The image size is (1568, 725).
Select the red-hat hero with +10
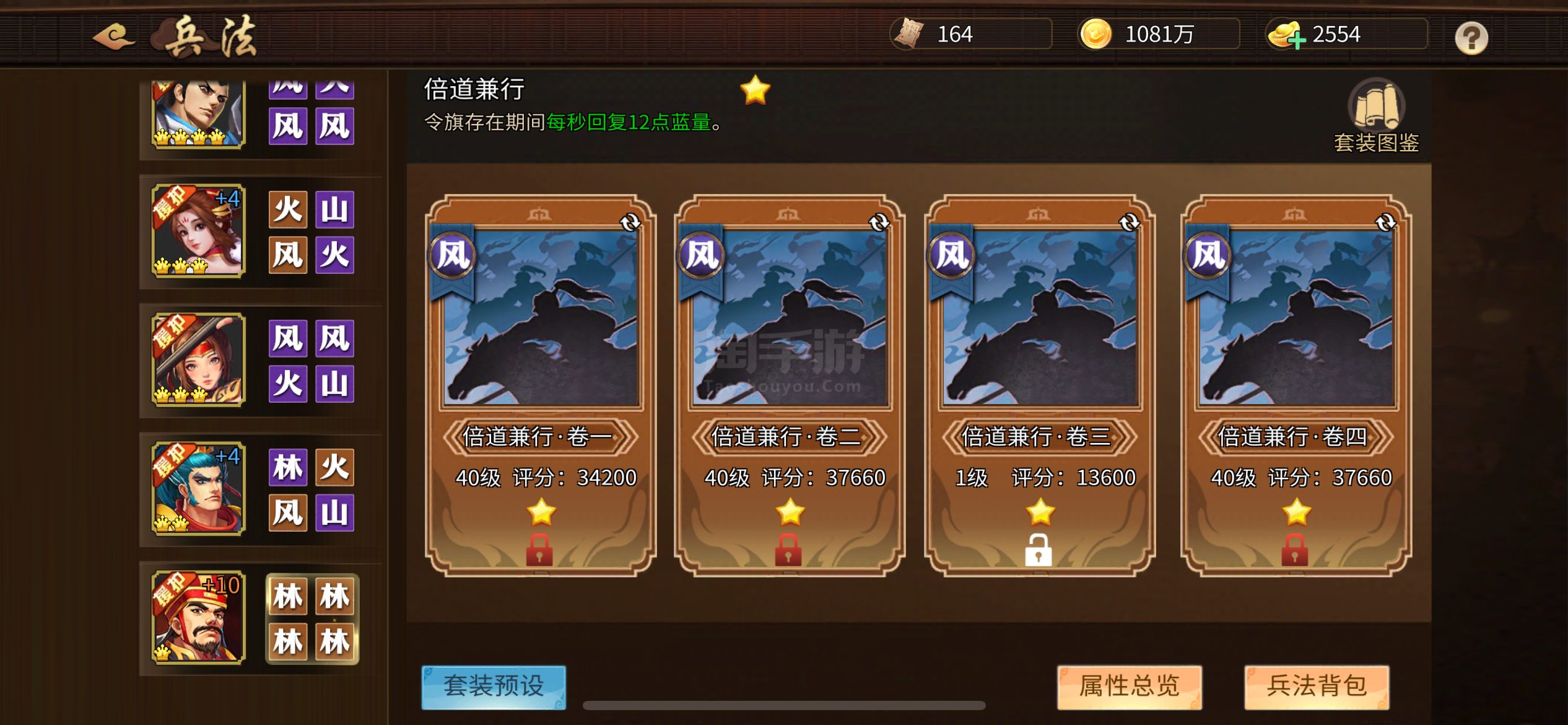click(198, 617)
